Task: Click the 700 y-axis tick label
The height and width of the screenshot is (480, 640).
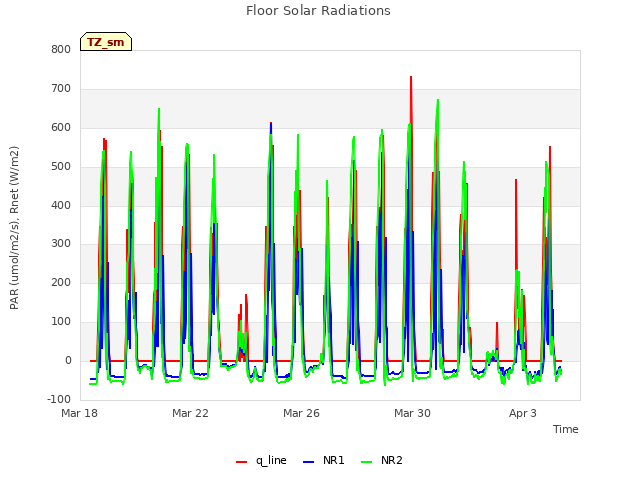Action: tap(61, 89)
